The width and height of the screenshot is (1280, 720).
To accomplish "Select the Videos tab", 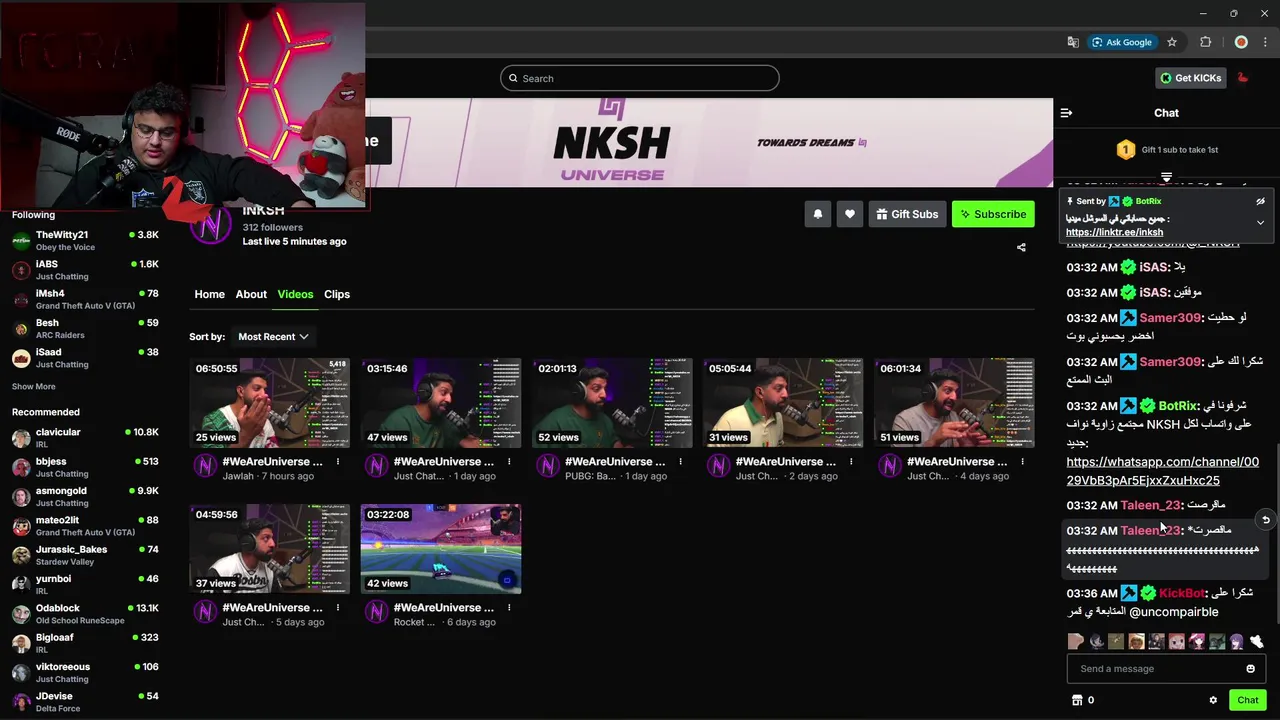I will 295,294.
